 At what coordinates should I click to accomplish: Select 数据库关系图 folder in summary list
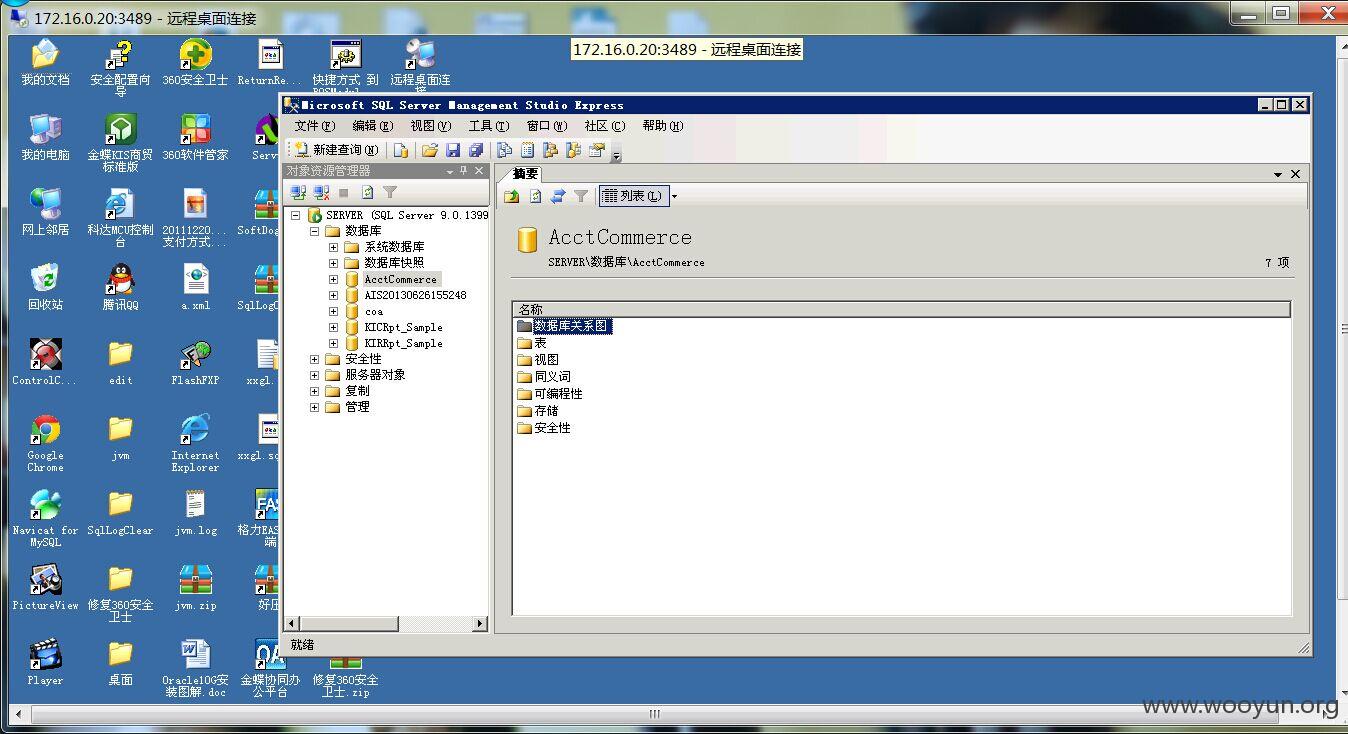[570, 326]
